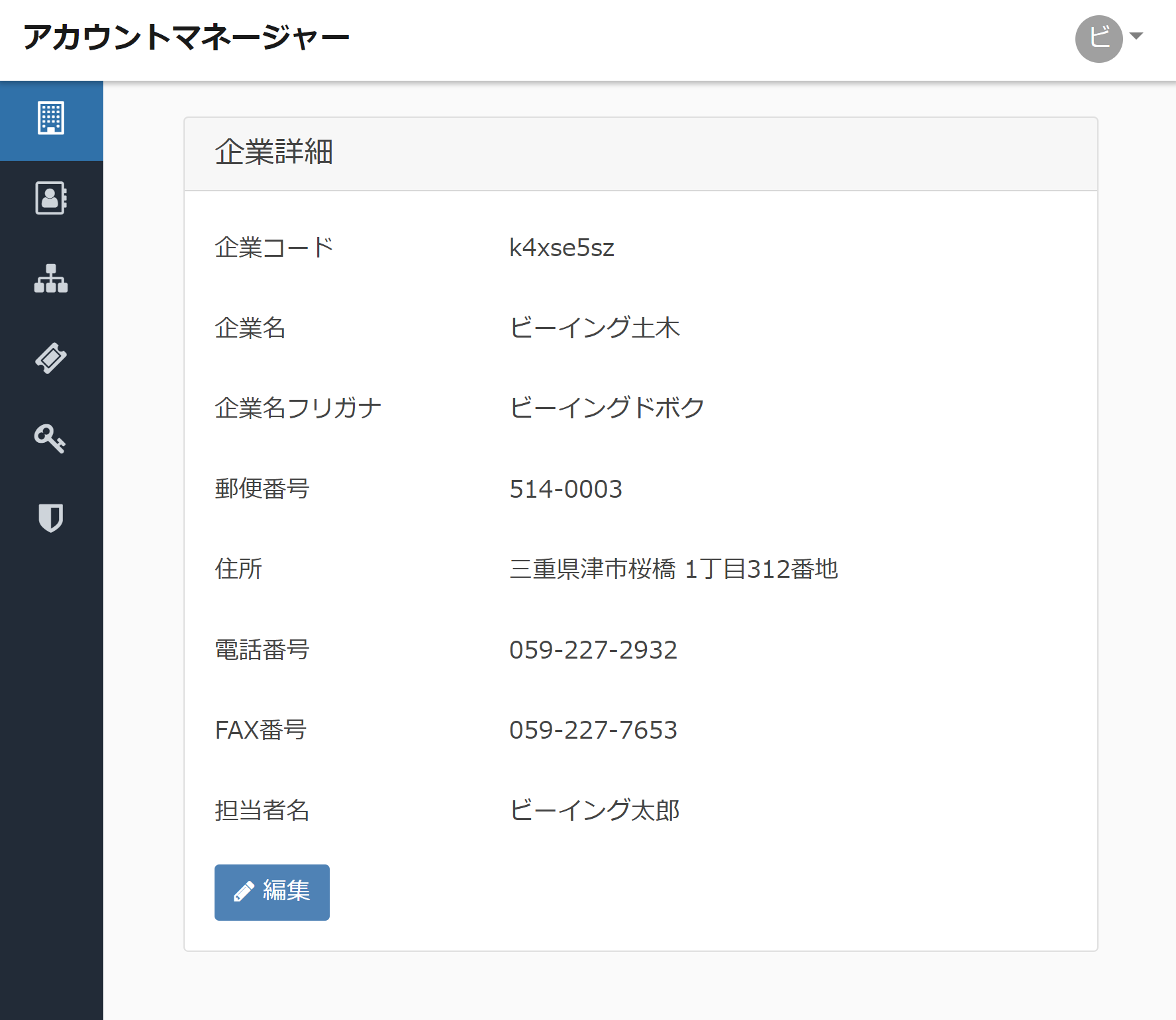Image resolution: width=1176 pixels, height=1020 pixels.
Task: Click the 企業詳細 panel heading
Action: coord(273,153)
